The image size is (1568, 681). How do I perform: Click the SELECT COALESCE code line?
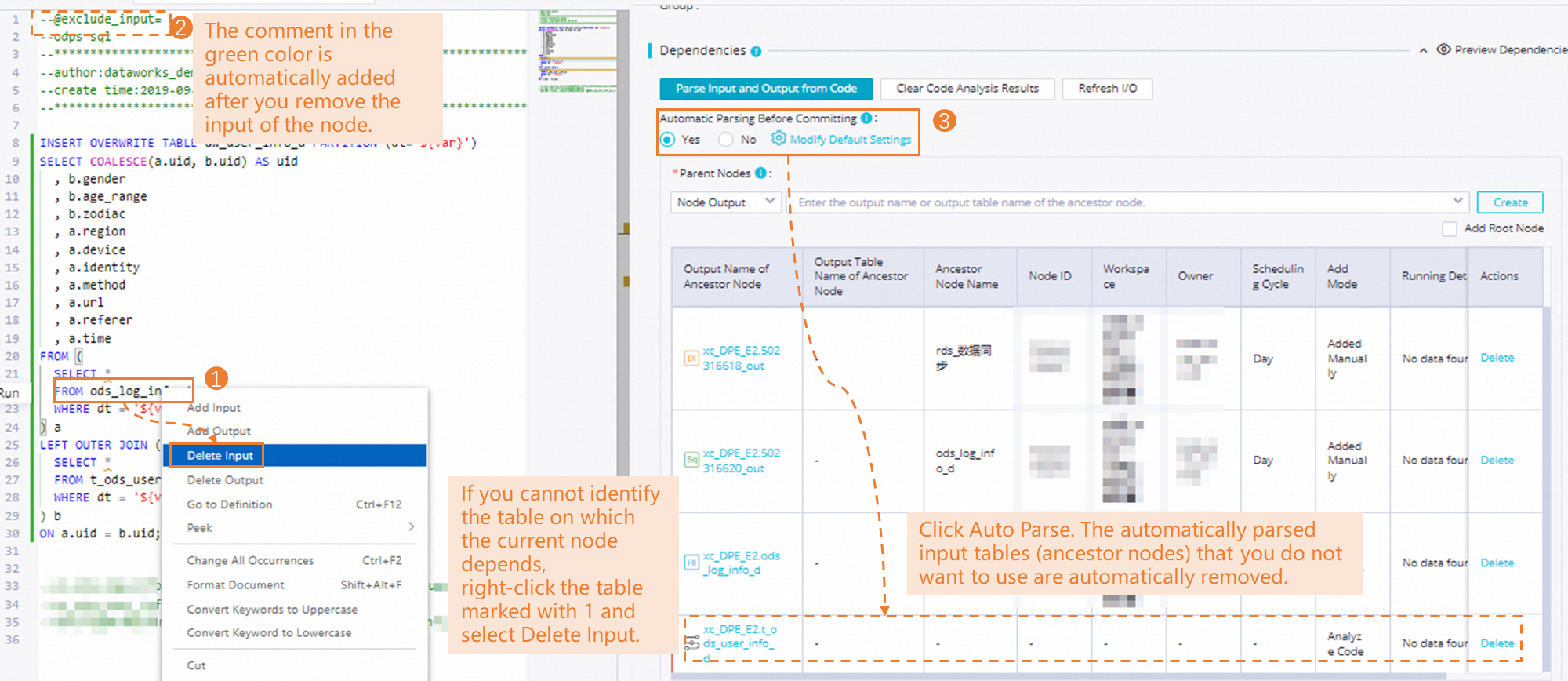(169, 161)
